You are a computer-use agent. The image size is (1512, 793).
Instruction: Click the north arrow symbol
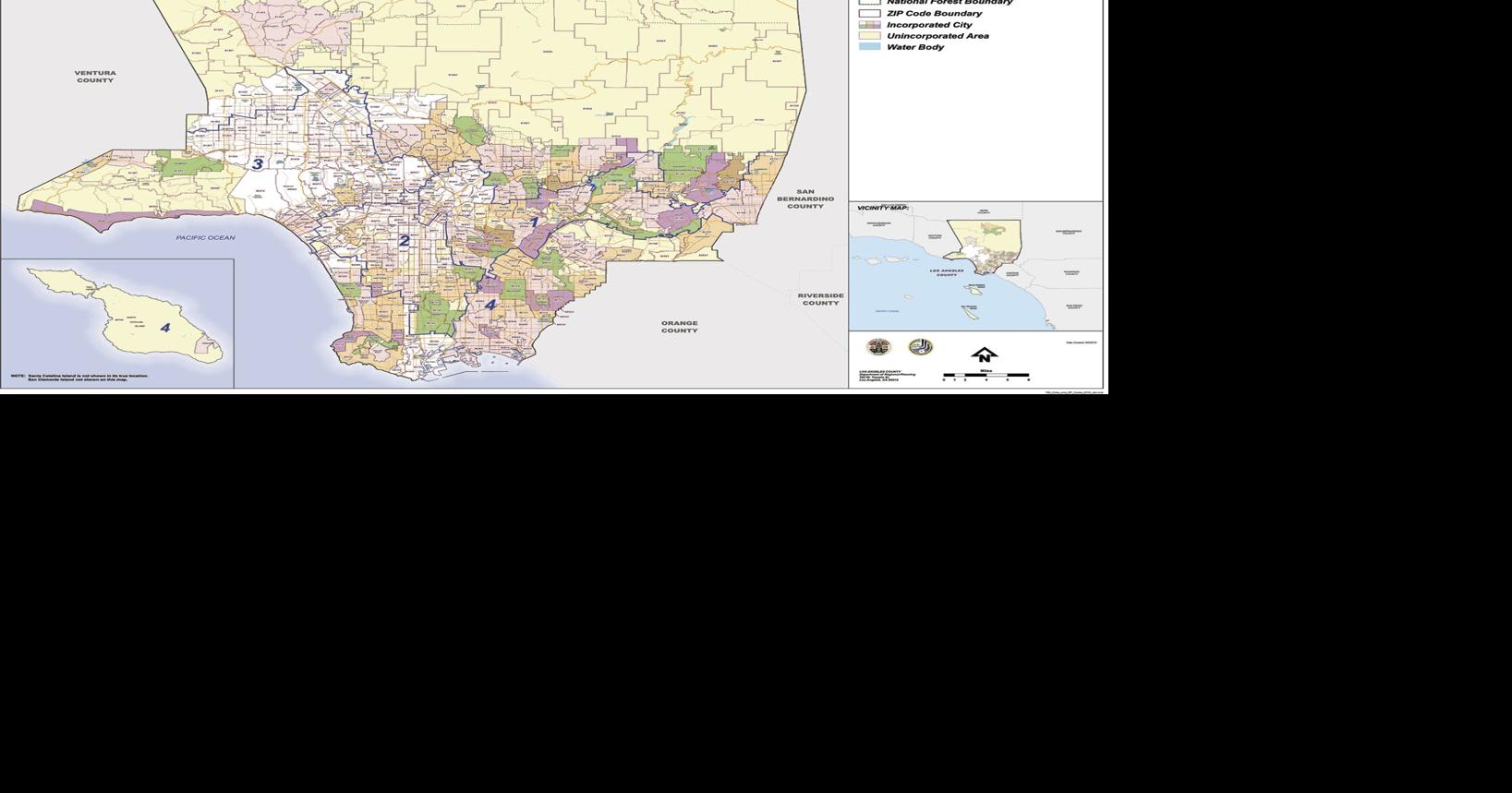985,355
